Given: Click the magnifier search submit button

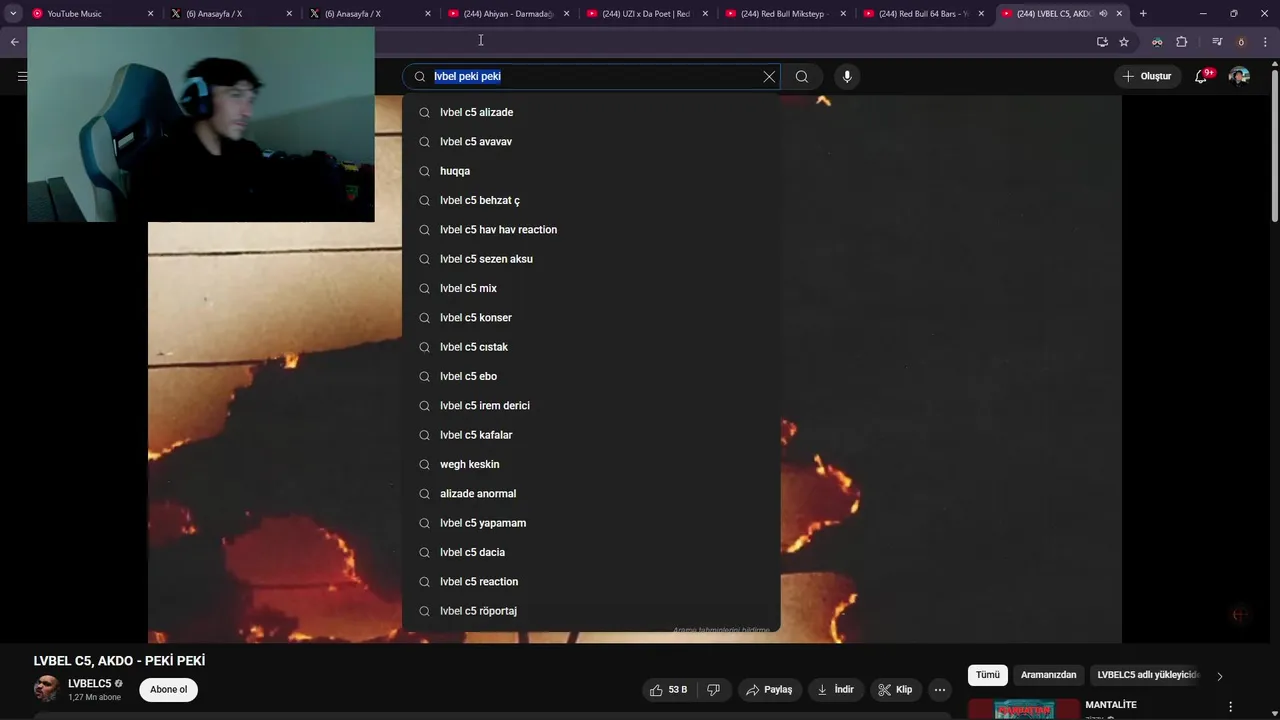Looking at the screenshot, I should [x=802, y=76].
